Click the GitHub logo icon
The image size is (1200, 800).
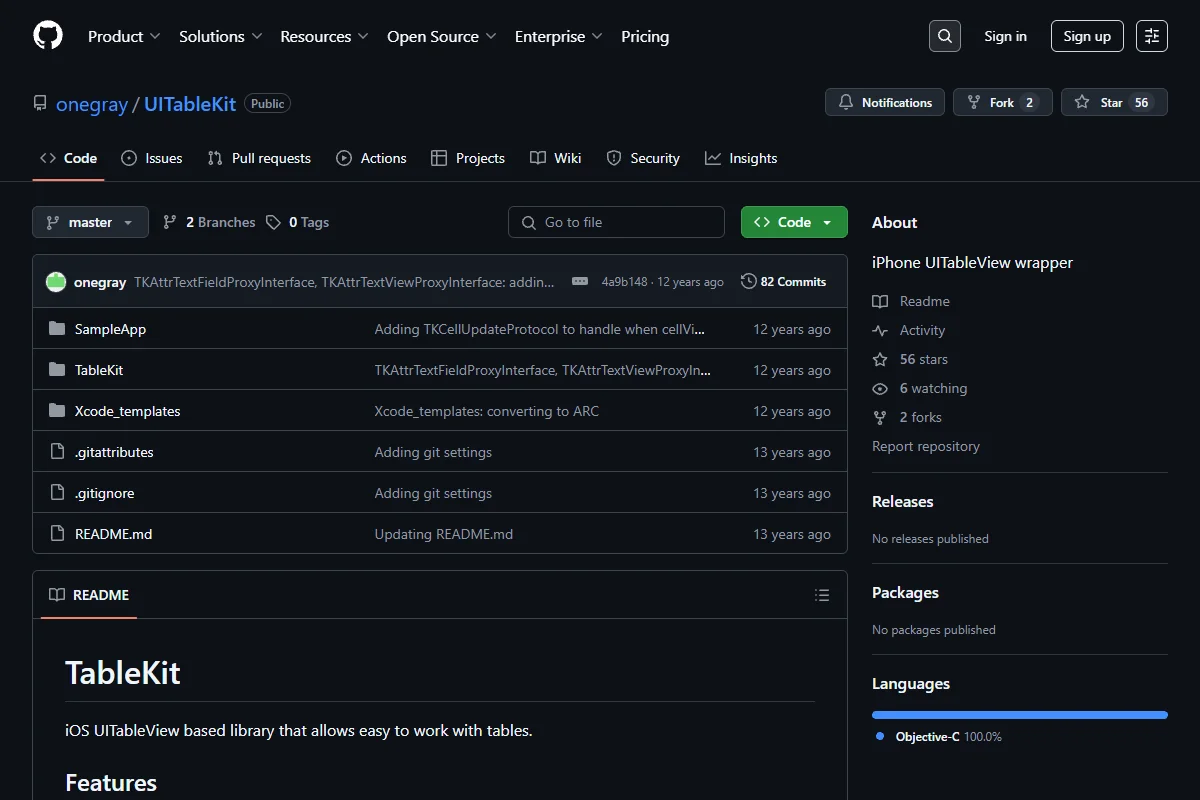click(48, 36)
